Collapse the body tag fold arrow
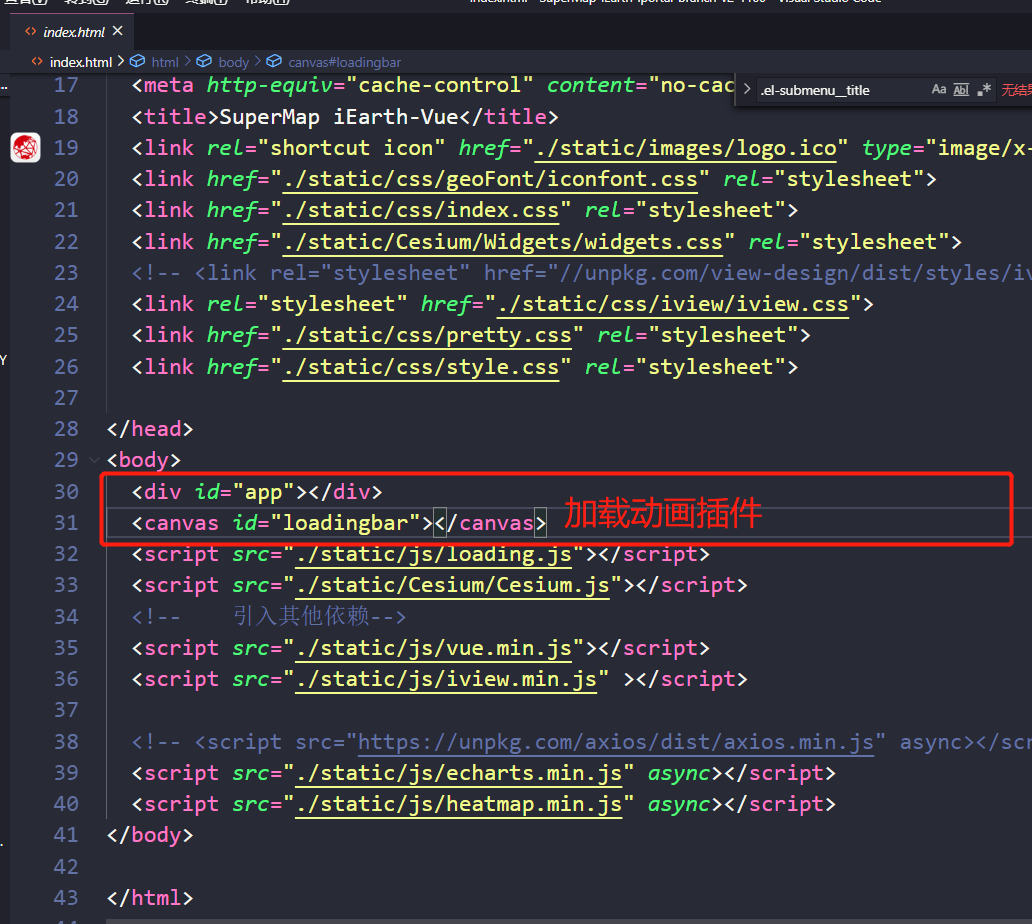Image resolution: width=1032 pixels, height=924 pixels. coord(95,460)
